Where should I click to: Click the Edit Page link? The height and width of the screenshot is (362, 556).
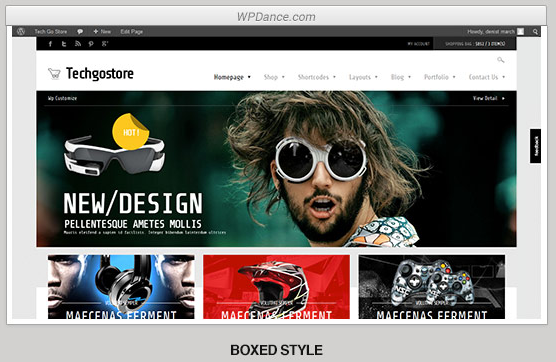(x=132, y=31)
